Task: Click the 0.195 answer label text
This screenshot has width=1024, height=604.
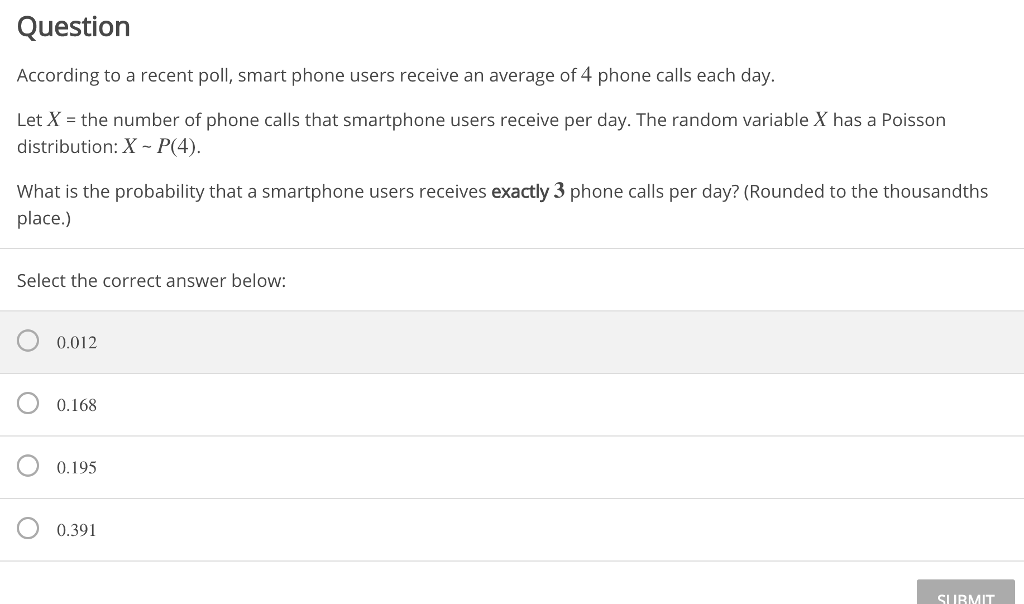Action: [77, 467]
